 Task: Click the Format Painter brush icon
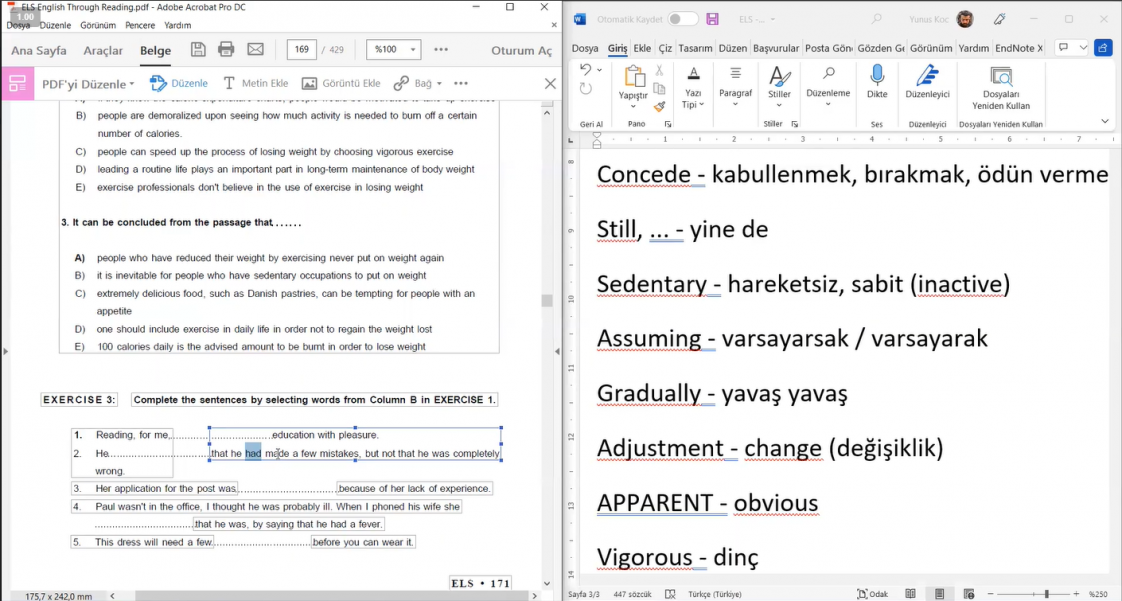point(659,107)
